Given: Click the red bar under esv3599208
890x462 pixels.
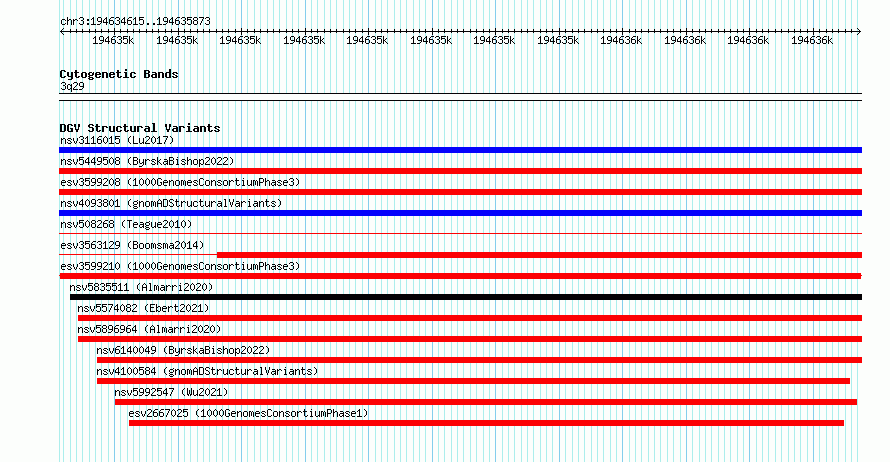Looking at the screenshot, I should point(460,192).
